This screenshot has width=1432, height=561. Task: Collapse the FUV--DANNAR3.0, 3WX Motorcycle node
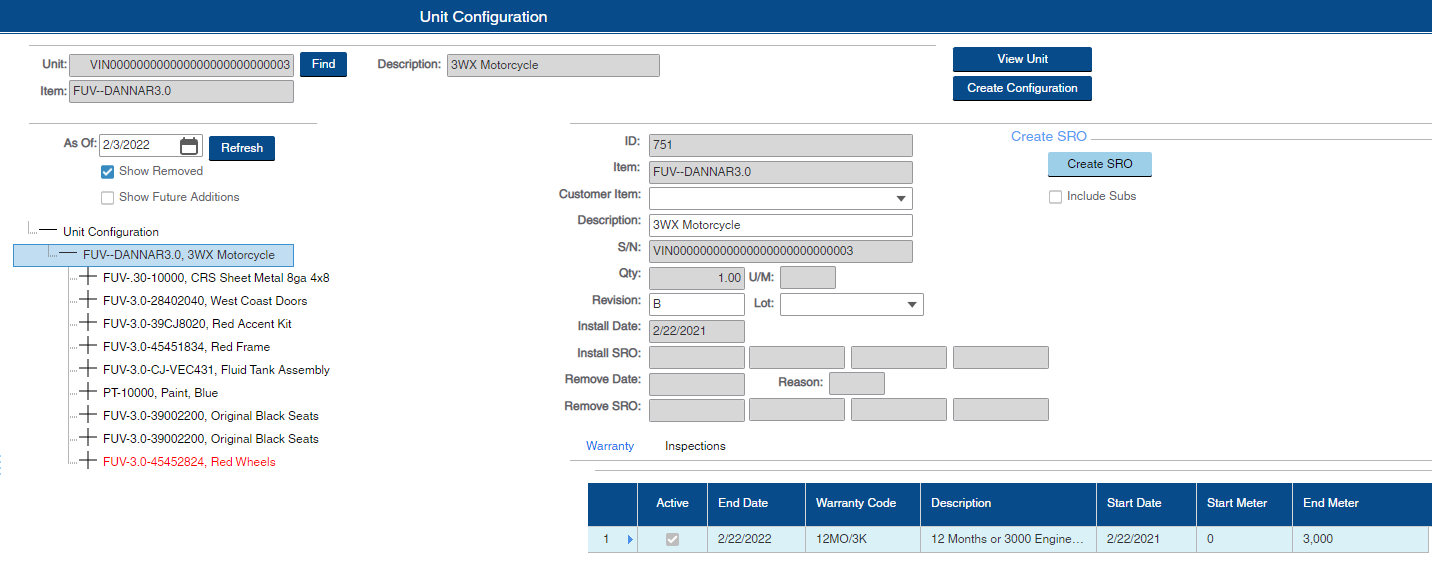click(68, 255)
